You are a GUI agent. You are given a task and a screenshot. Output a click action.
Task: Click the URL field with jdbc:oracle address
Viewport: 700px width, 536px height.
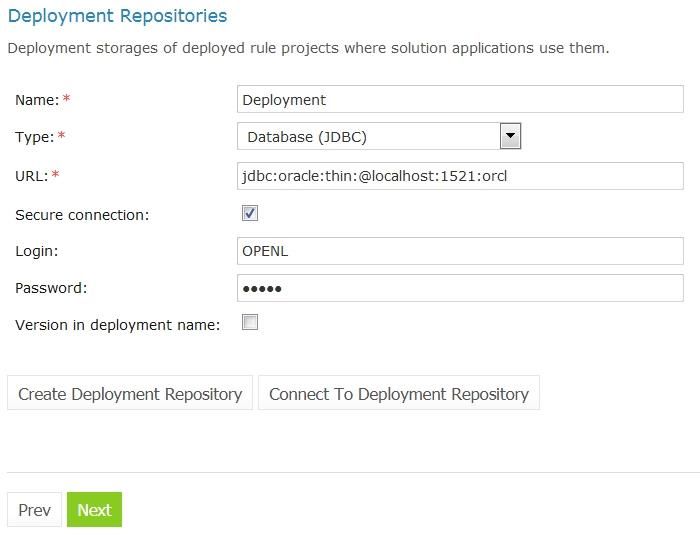460,176
